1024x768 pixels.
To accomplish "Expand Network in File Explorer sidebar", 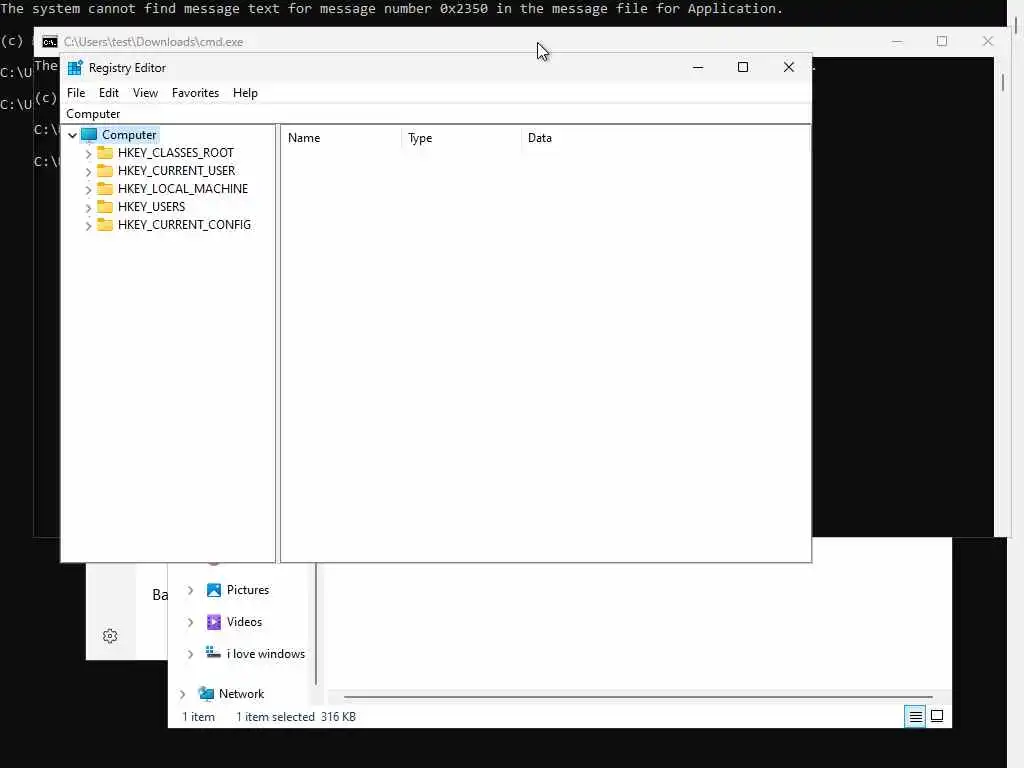I will (x=182, y=694).
